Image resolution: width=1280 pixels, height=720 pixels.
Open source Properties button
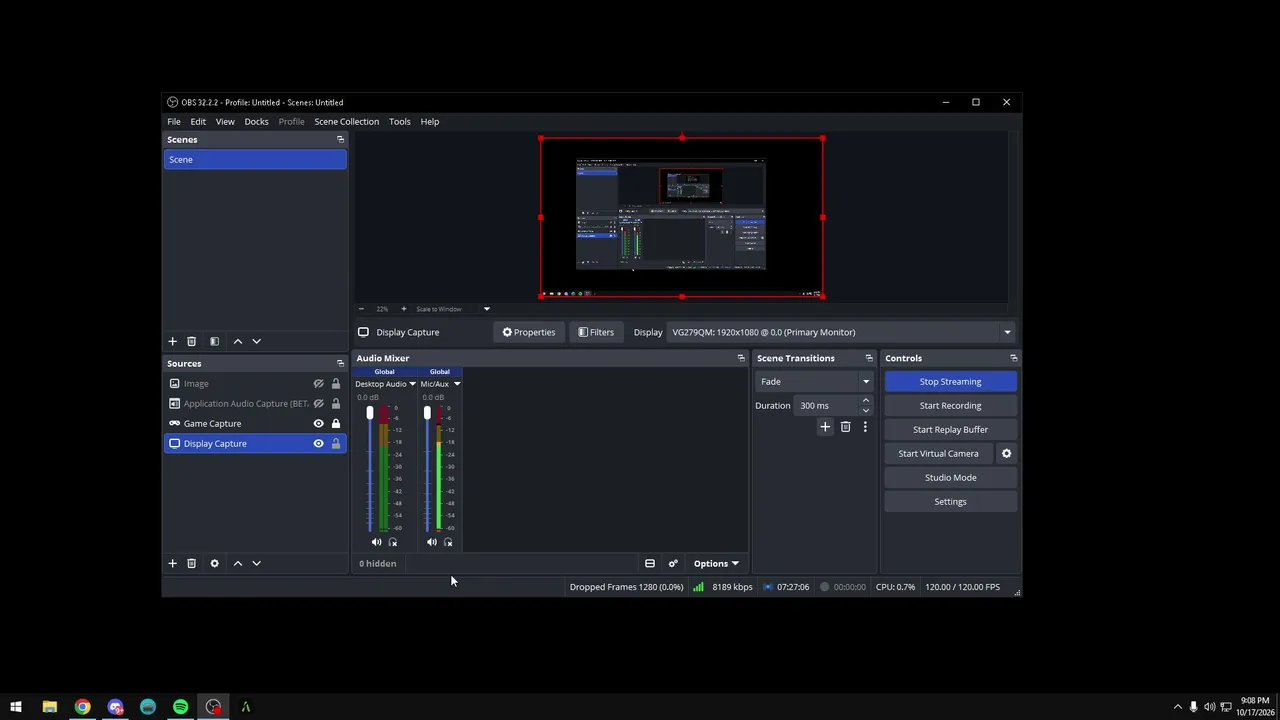pyautogui.click(x=529, y=332)
